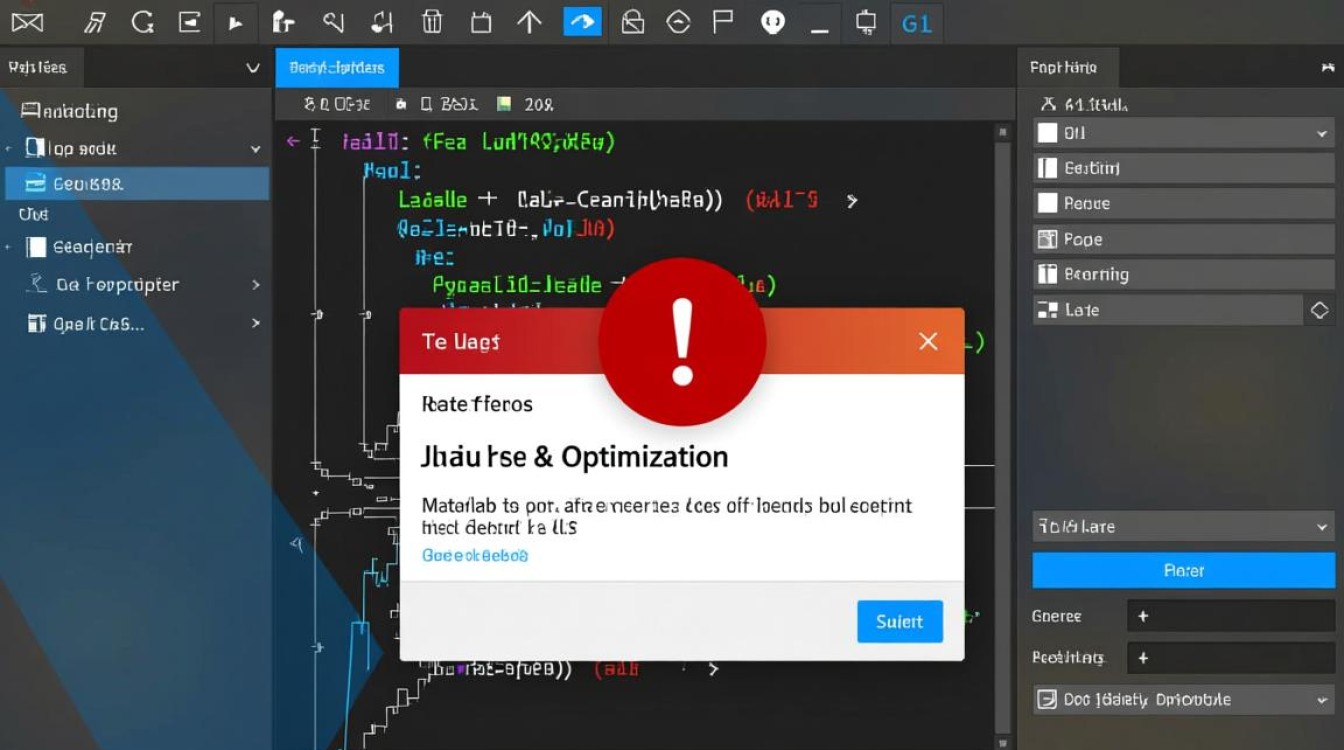1344x750 pixels.
Task: Click the 'Ube' label in left panel
Action: (x=33, y=214)
